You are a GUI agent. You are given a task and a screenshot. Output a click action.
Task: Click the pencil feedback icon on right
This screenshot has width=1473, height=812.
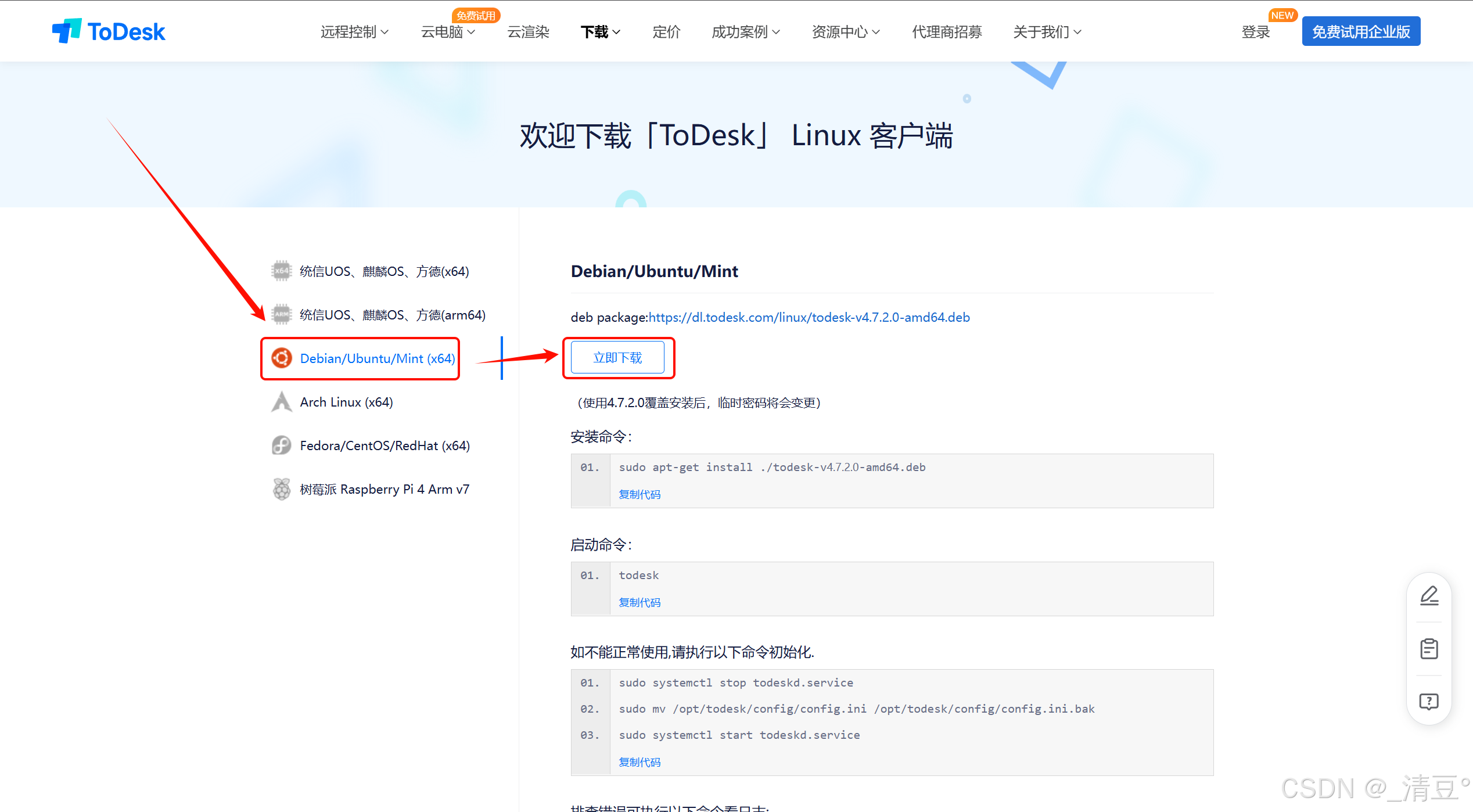pyautogui.click(x=1429, y=596)
